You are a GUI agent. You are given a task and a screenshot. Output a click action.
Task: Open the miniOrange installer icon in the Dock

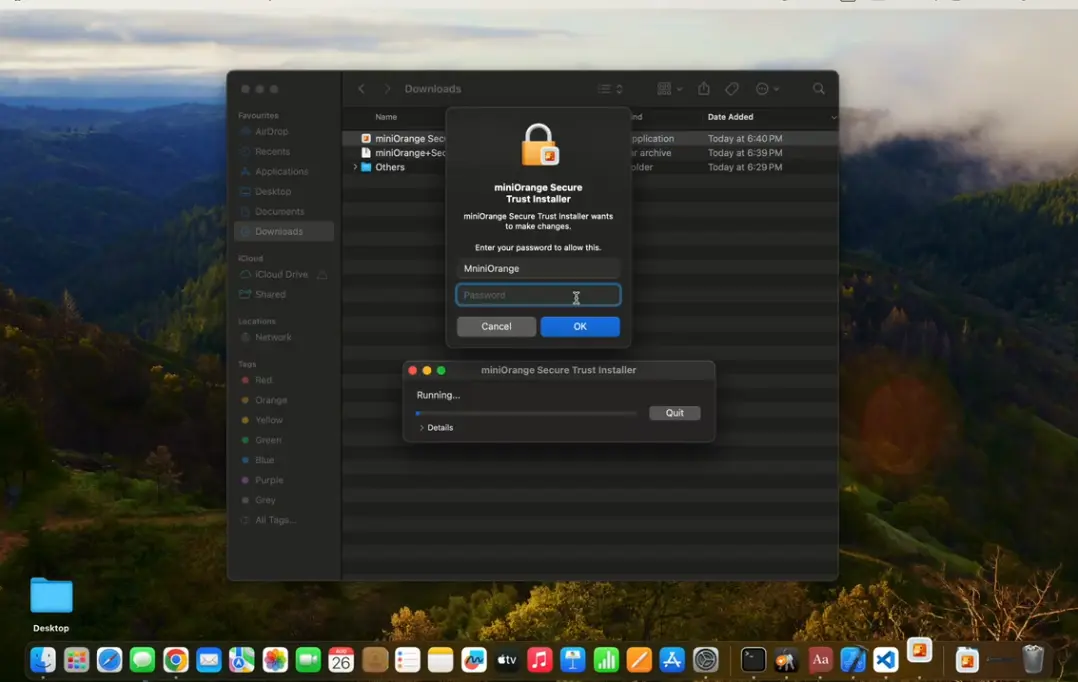(x=918, y=660)
